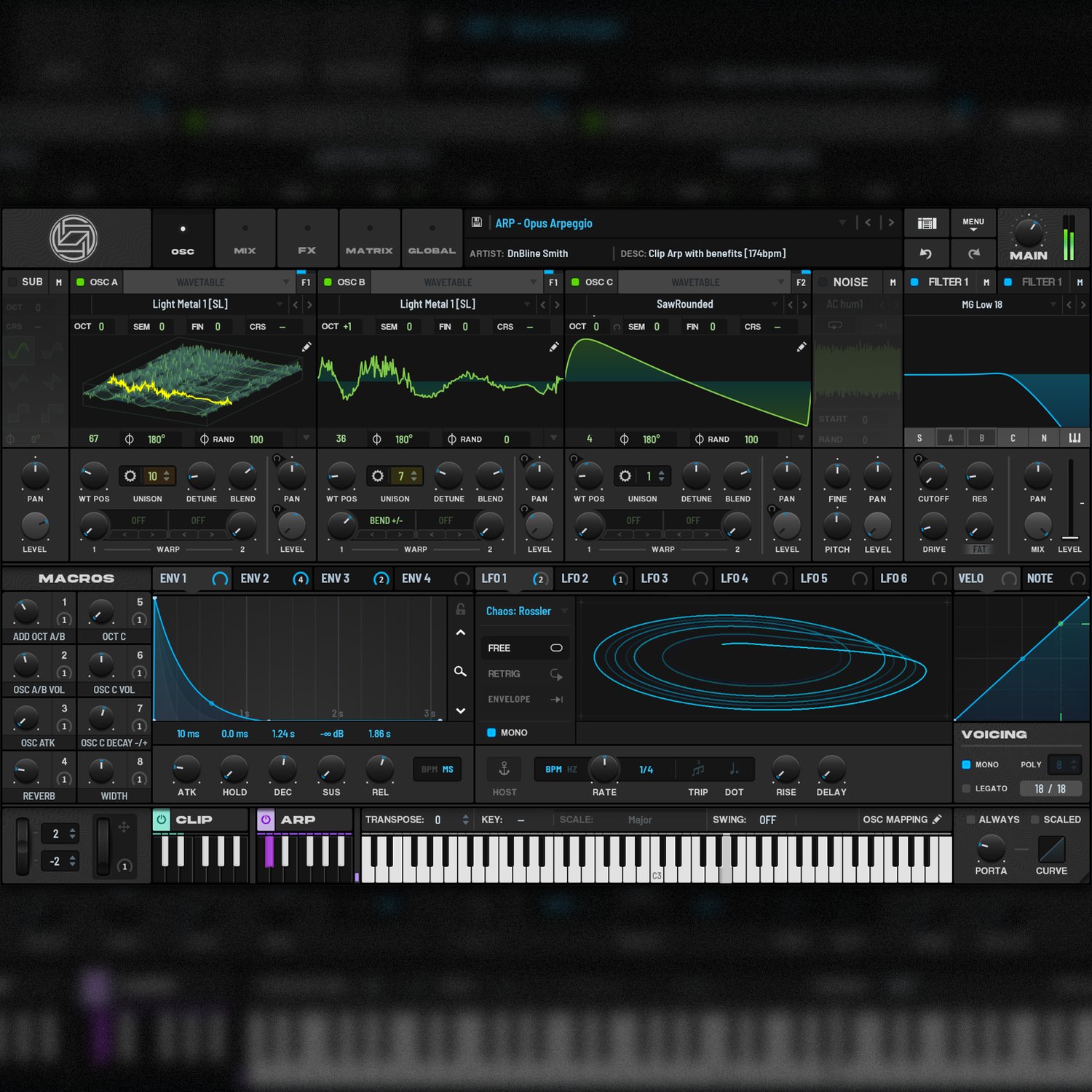The image size is (1092, 1092).
Task: Select ENVELOPE LFO trigger mode
Action: [x=525, y=700]
